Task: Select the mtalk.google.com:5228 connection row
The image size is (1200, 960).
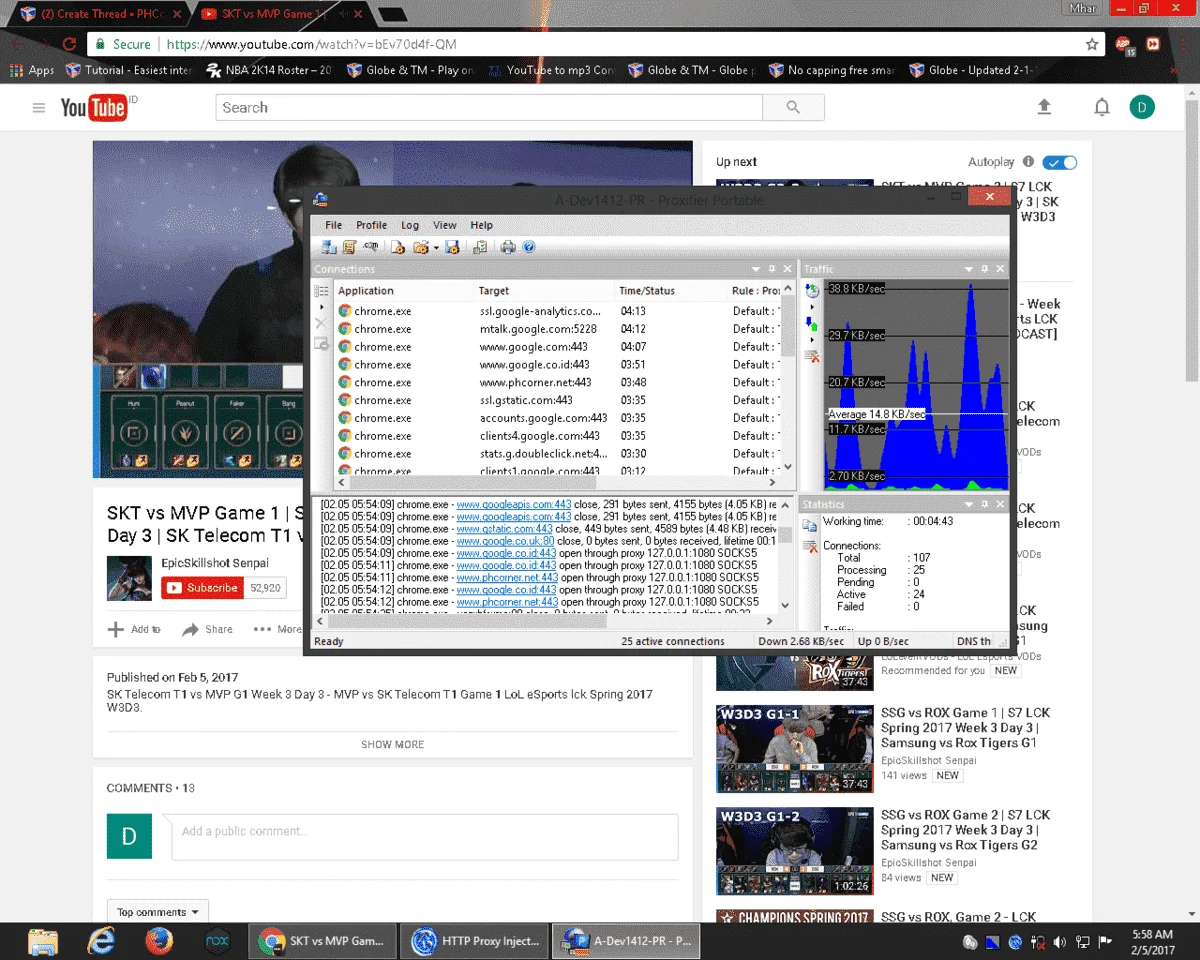Action: coord(556,329)
